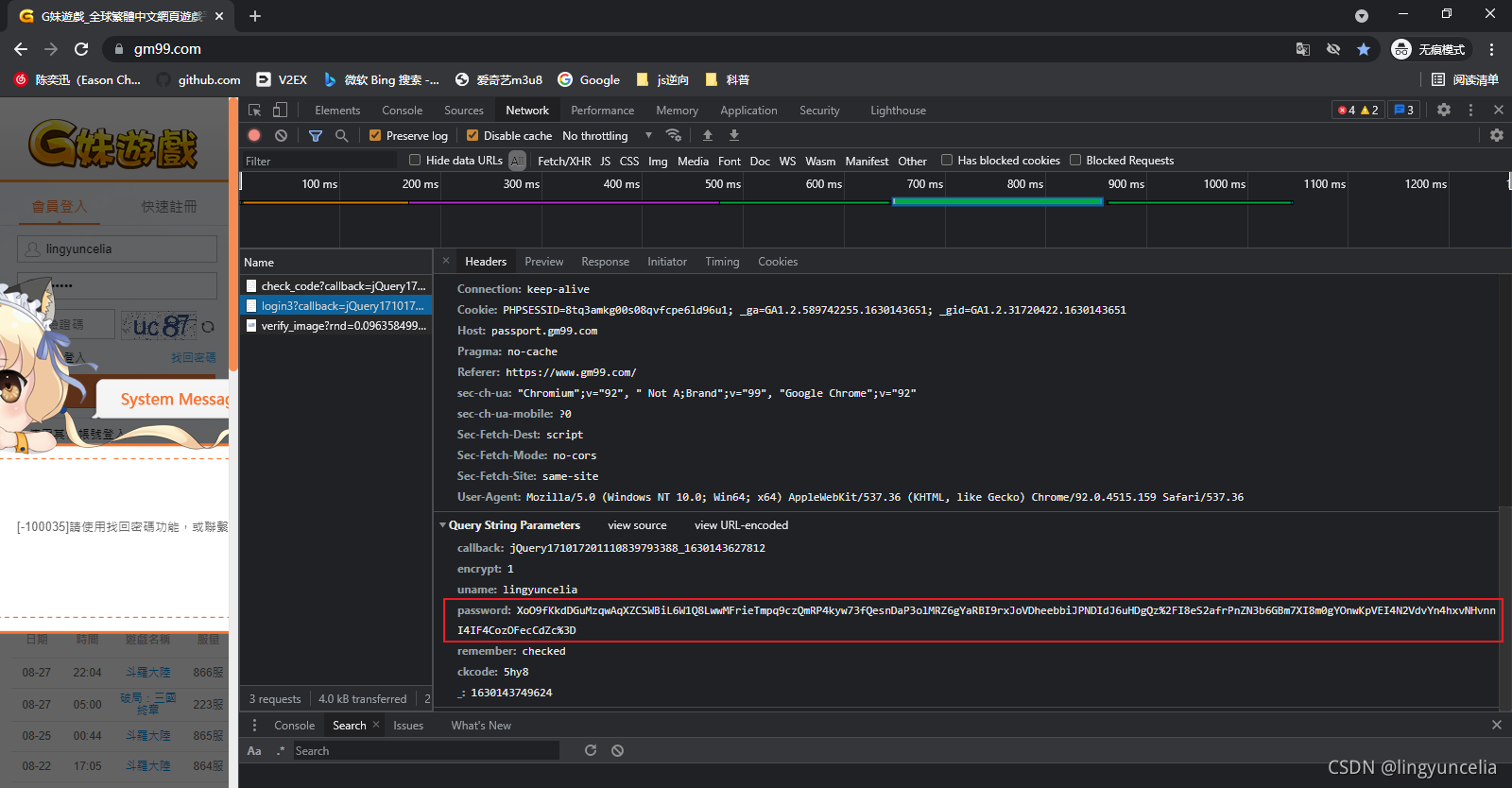Click view source link
The height and width of the screenshot is (788, 1512).
click(637, 525)
